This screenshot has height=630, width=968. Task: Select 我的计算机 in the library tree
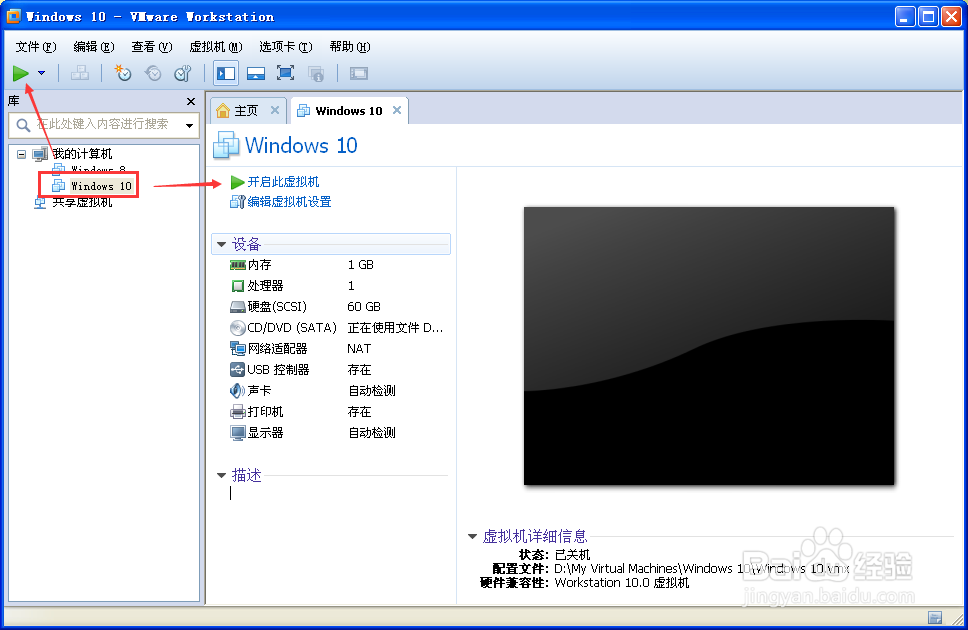tap(82, 154)
